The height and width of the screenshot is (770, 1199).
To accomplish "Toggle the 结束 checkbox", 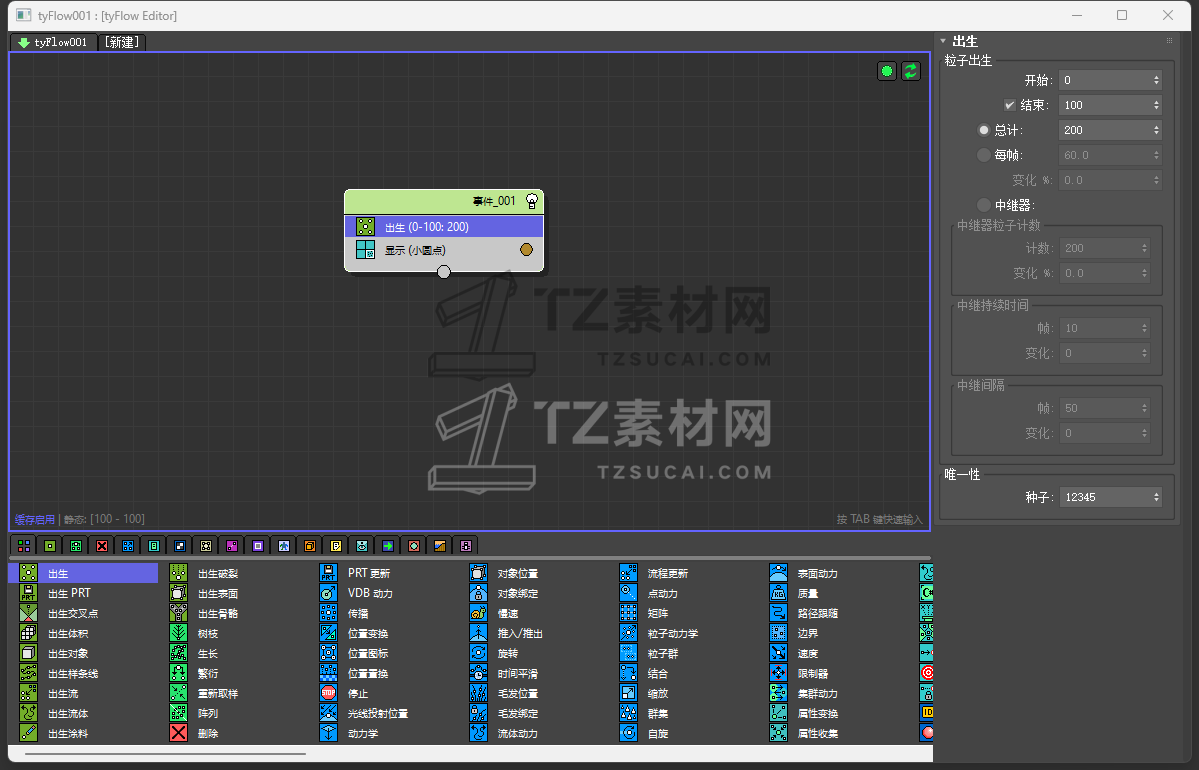I will [1010, 105].
